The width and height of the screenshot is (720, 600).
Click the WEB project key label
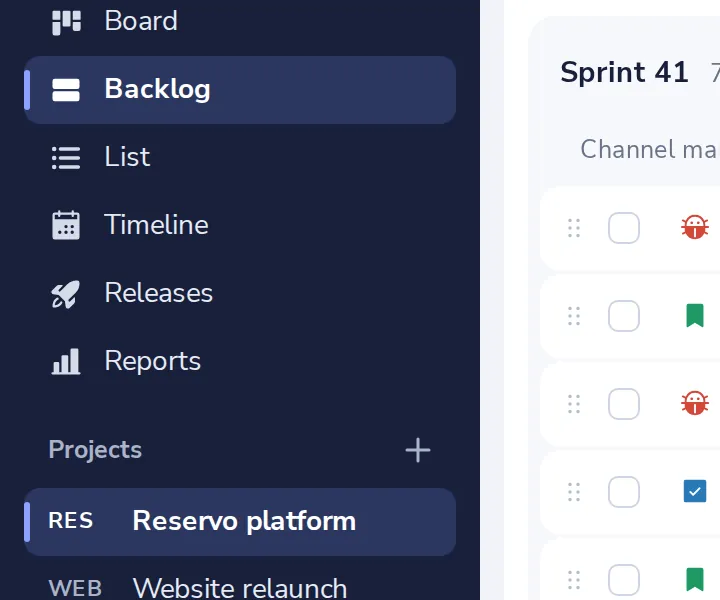pos(75,589)
